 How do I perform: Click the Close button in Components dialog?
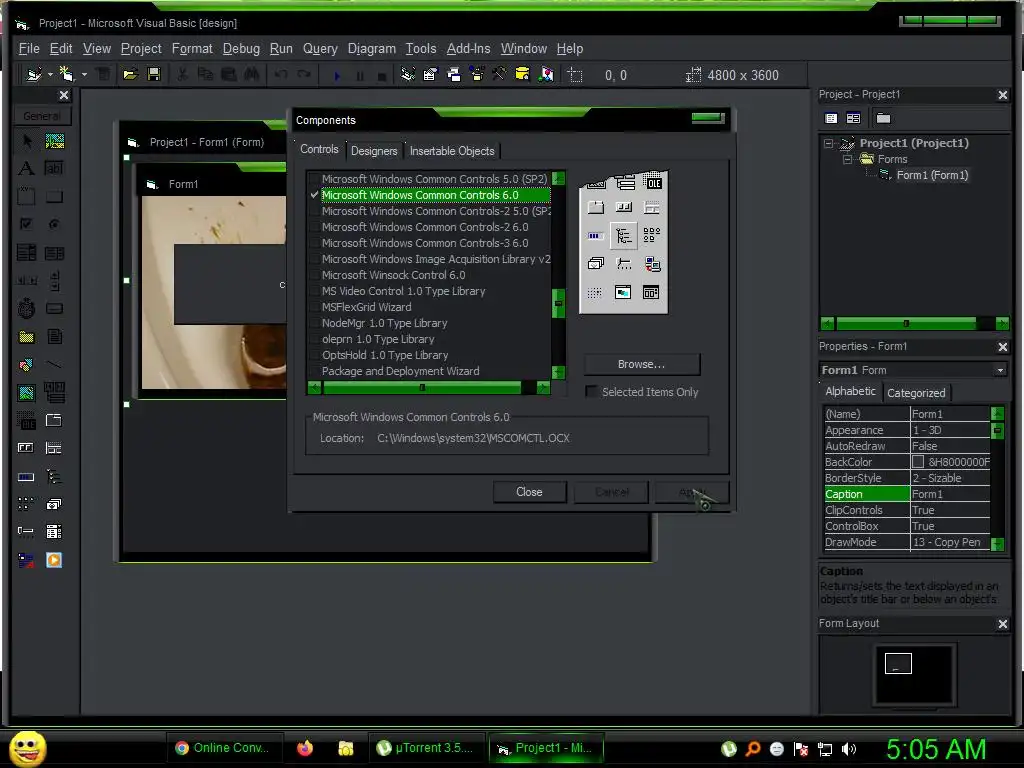(x=529, y=492)
